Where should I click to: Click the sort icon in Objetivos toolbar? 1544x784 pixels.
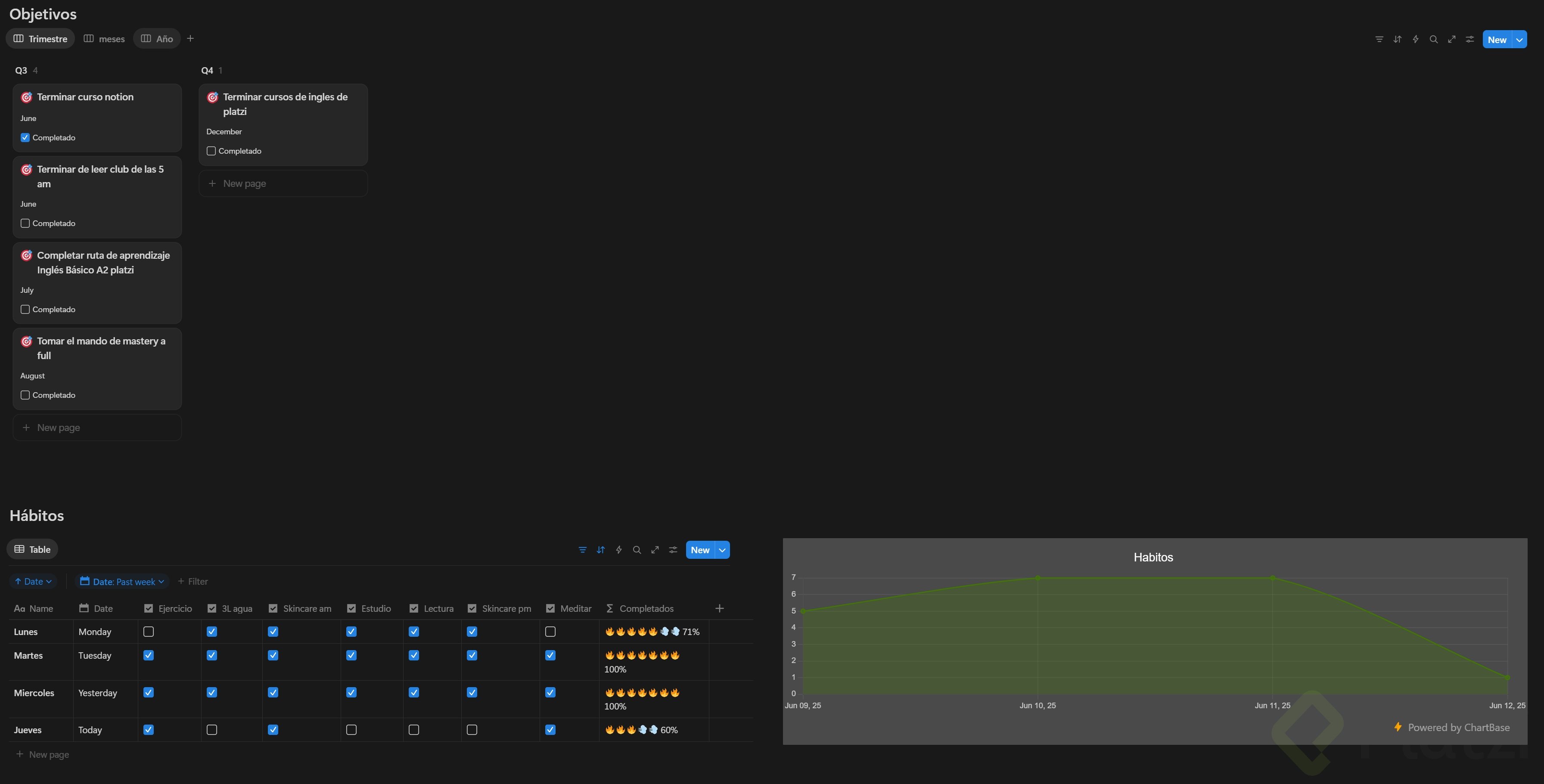click(x=1397, y=40)
